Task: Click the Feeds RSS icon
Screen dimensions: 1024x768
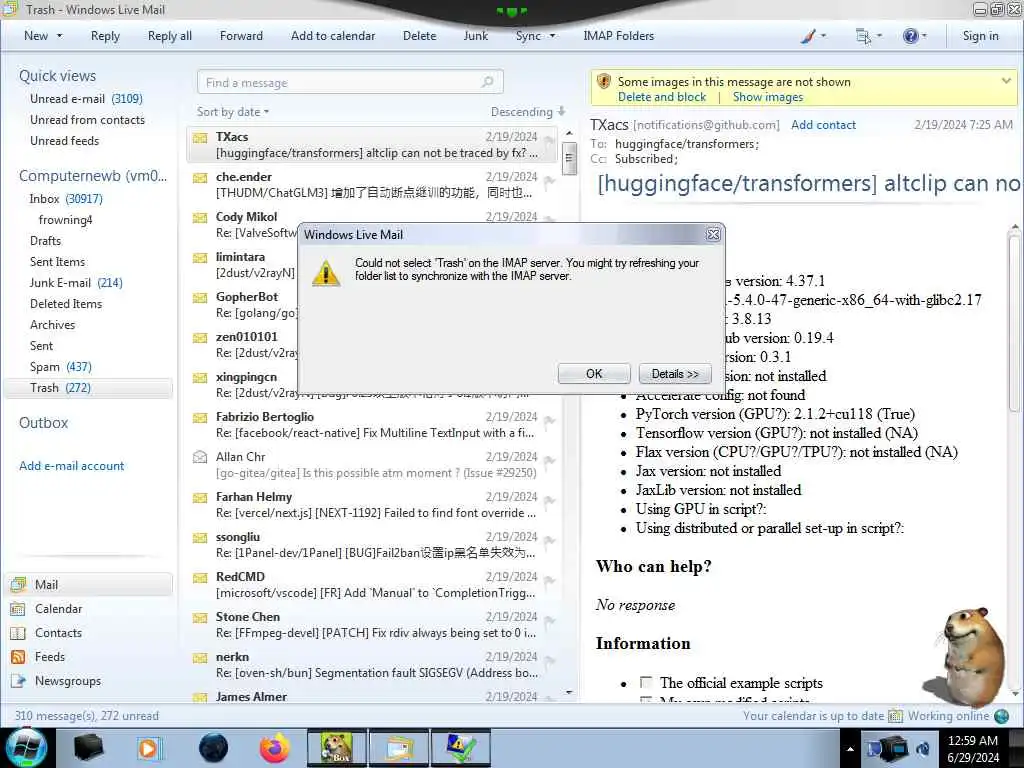Action: pyautogui.click(x=18, y=657)
